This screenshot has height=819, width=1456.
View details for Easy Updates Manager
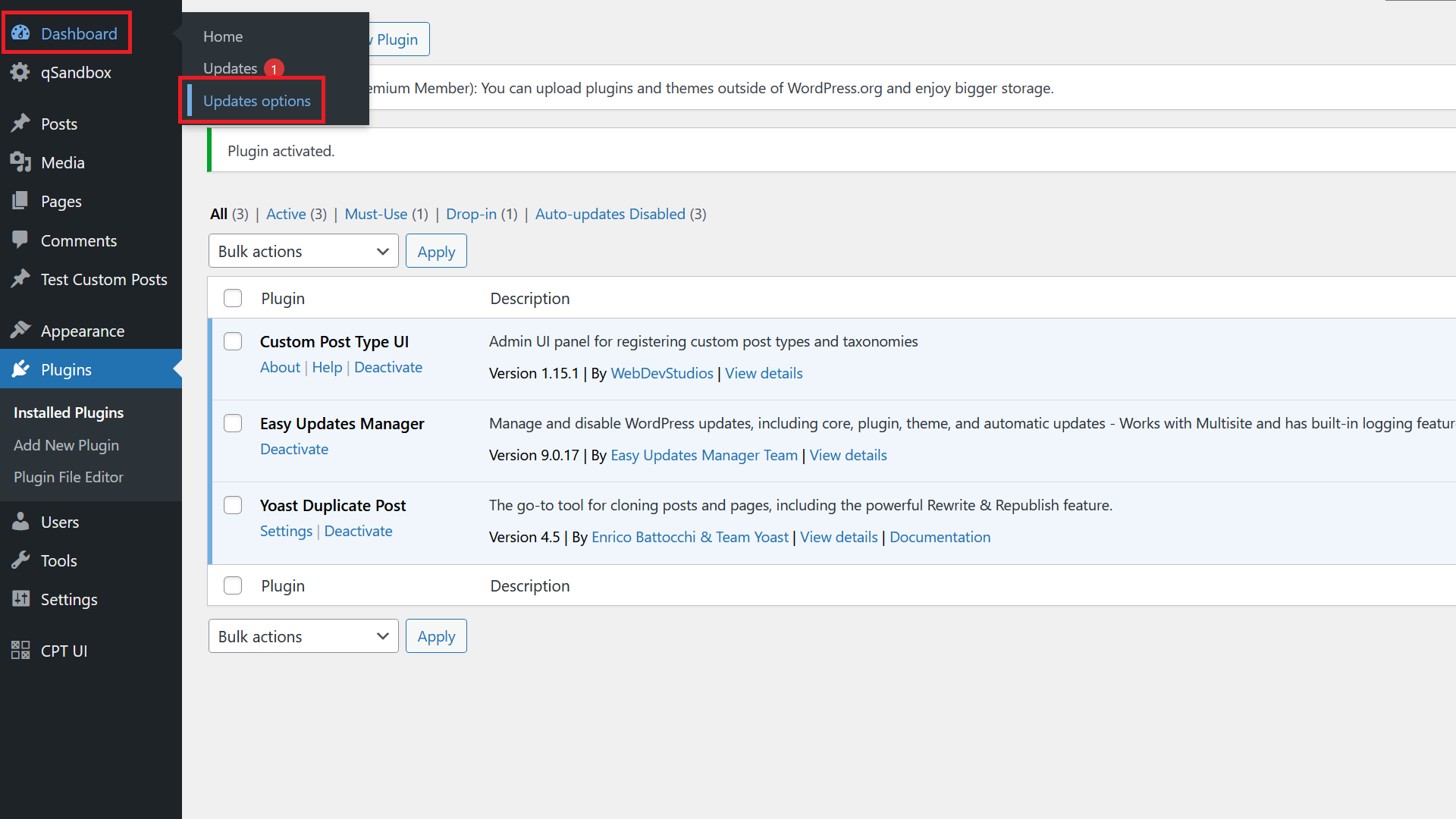[848, 455]
